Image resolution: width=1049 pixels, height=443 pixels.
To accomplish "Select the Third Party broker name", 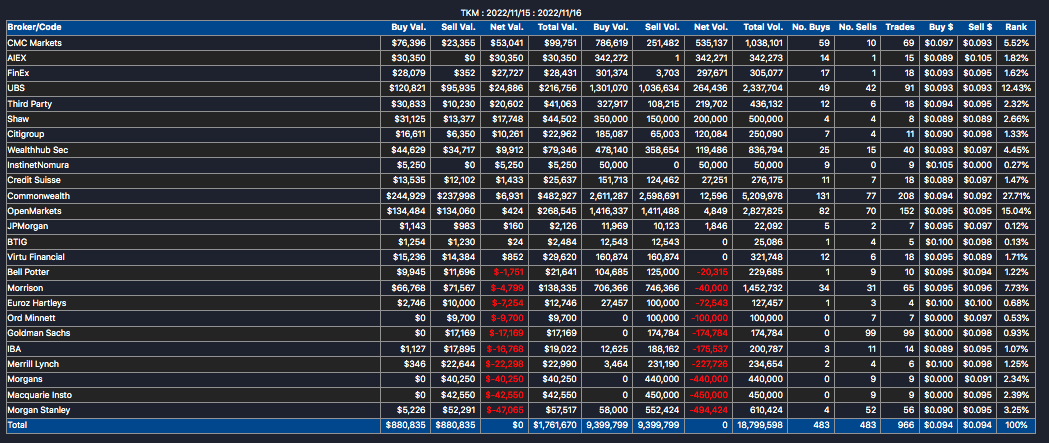I will tap(29, 104).
